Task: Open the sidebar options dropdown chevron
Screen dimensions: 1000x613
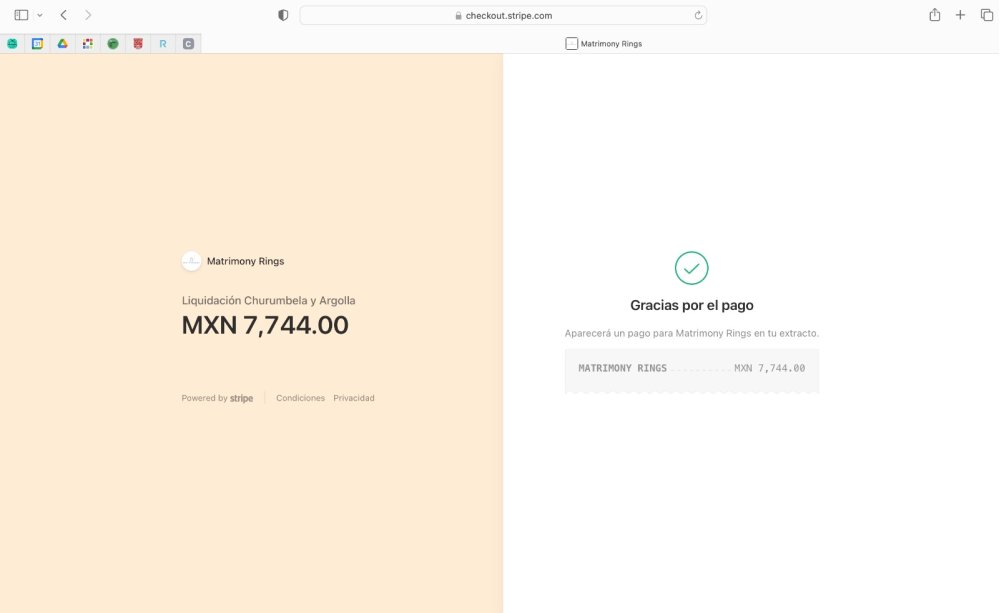Action: tap(40, 15)
